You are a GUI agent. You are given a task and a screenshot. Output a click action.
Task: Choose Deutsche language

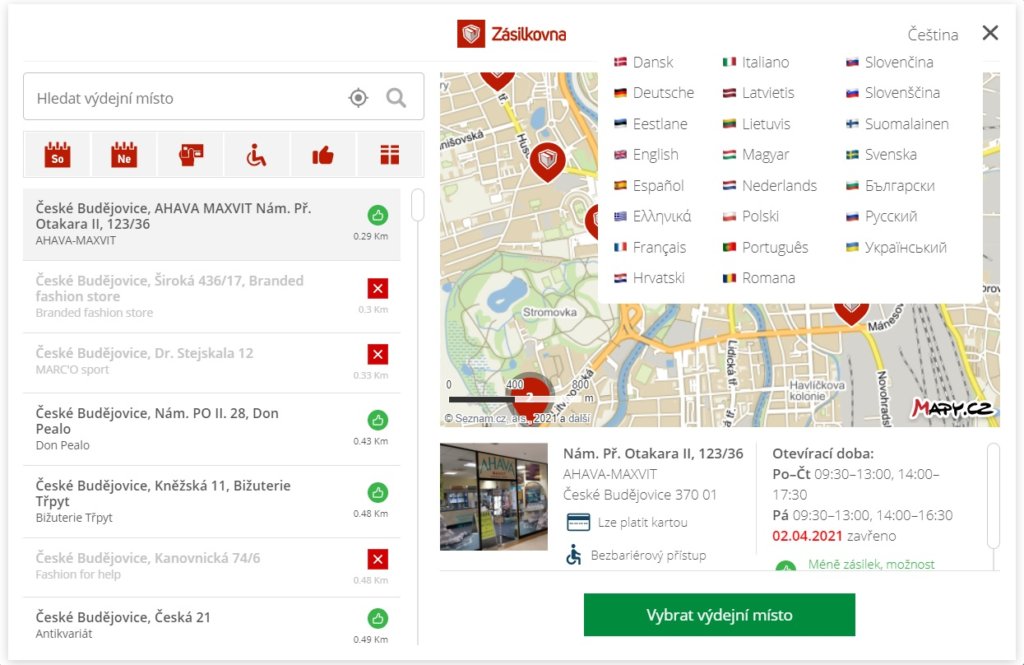coord(654,93)
